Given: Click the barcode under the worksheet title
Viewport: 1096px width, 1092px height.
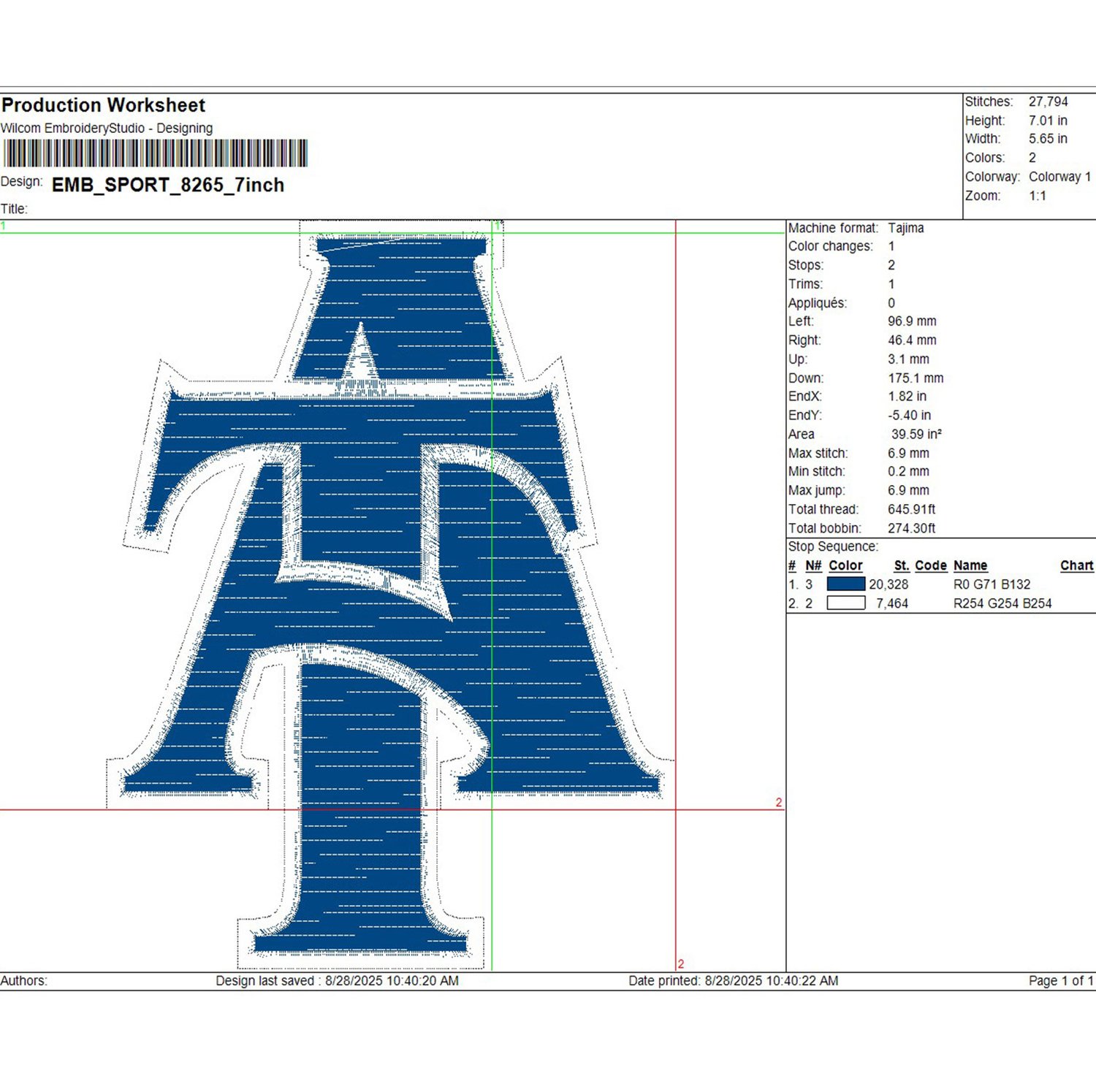Looking at the screenshot, I should click(155, 154).
